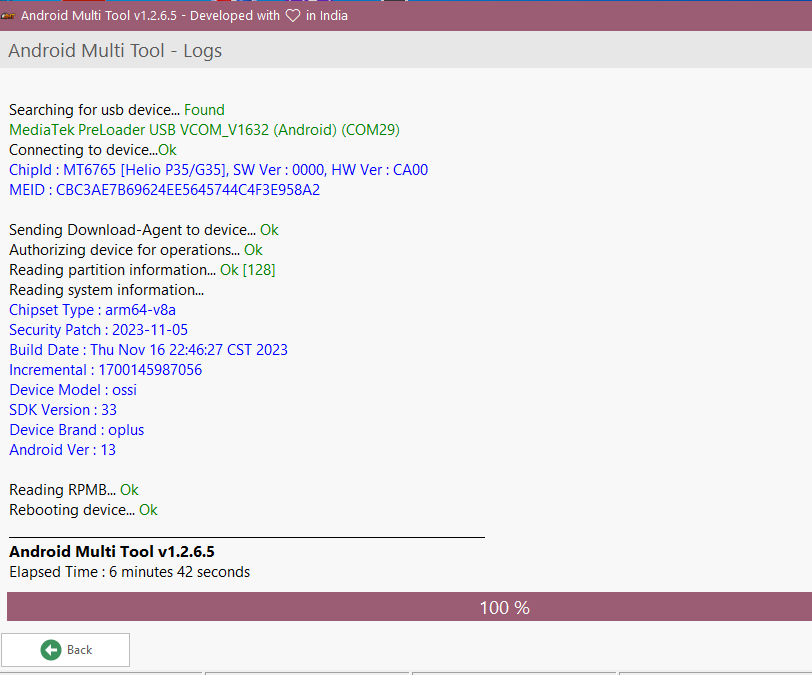Click the green back arrow icon

tap(51, 650)
